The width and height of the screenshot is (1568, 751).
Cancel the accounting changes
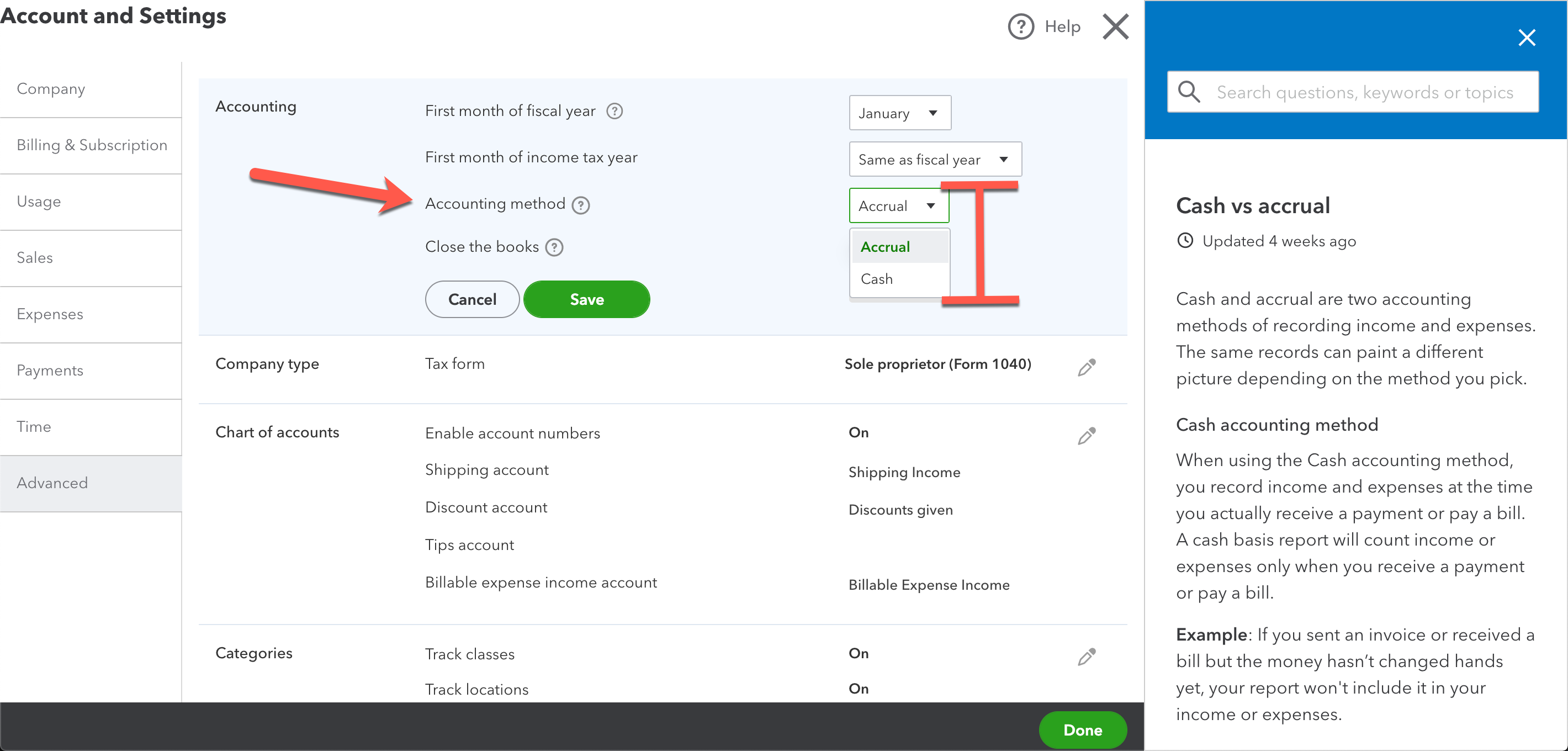[472, 299]
